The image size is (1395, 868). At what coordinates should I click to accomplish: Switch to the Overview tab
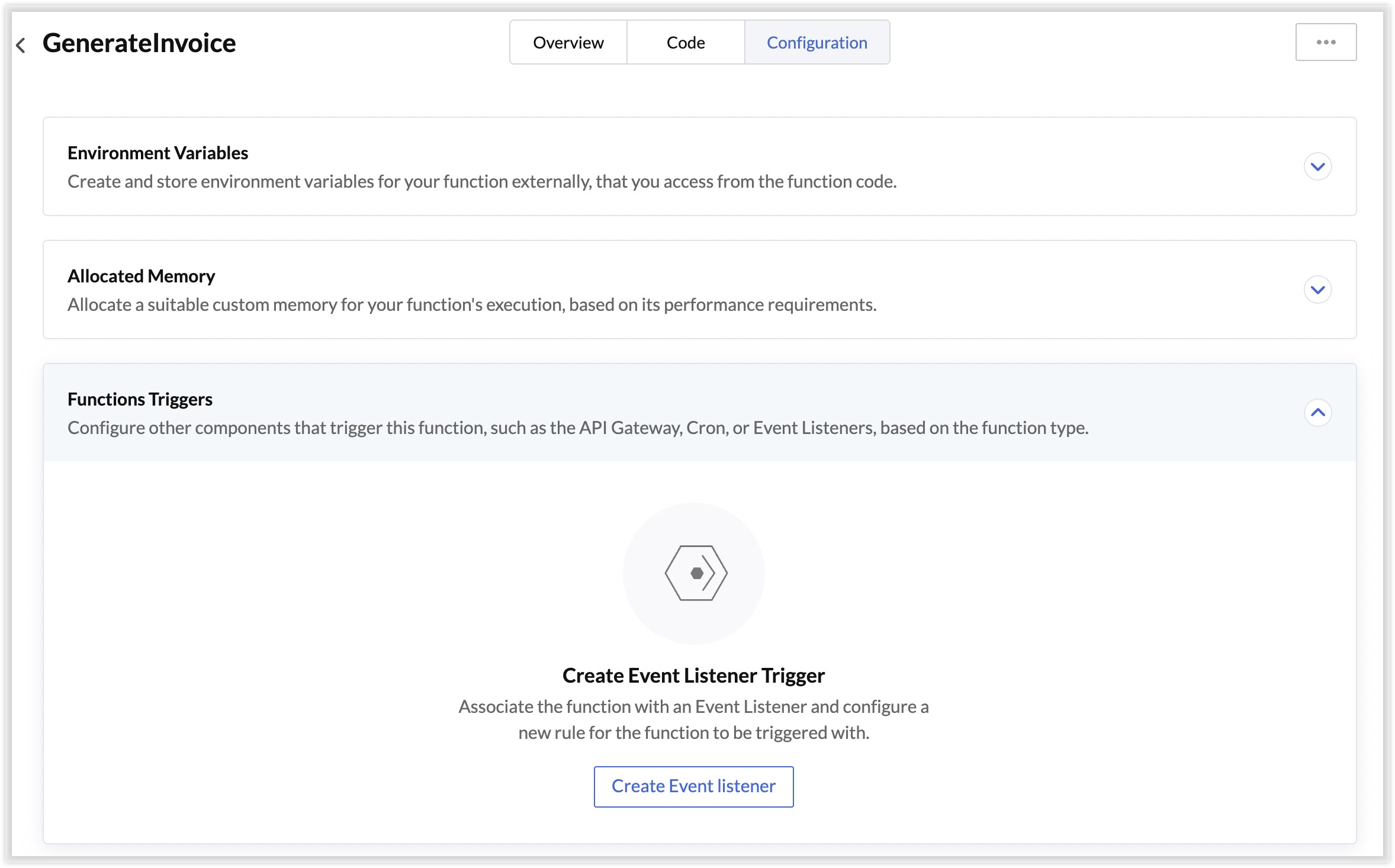click(568, 43)
